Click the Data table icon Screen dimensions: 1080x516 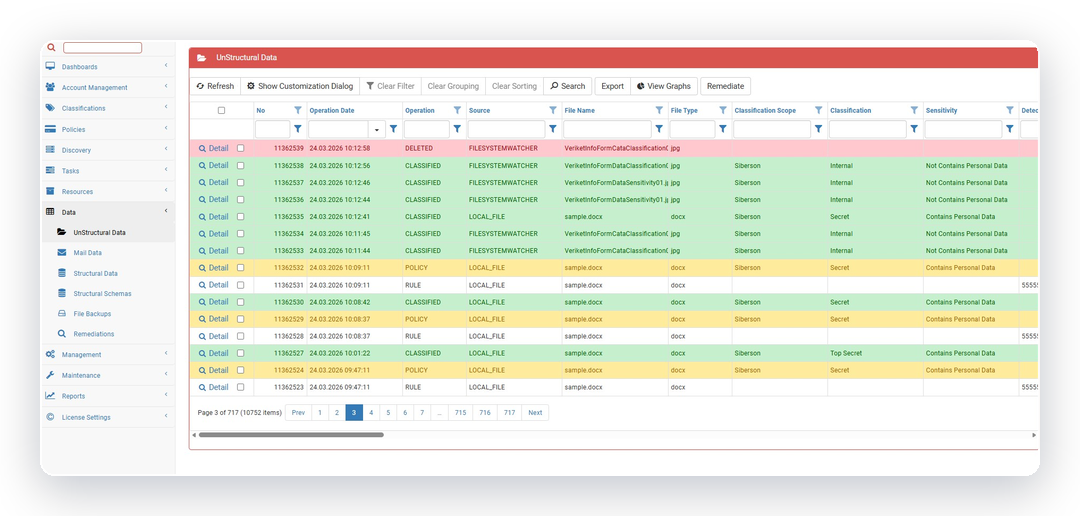50,212
